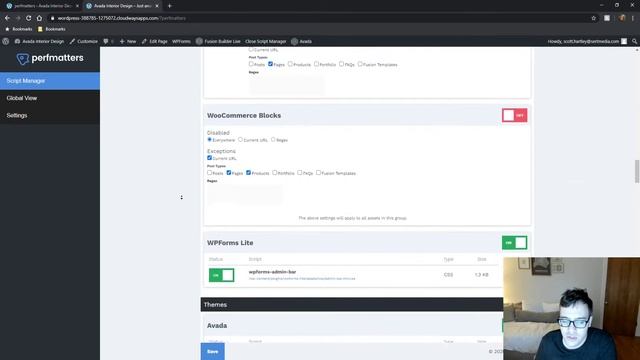
Task: Open Settings in perfmatters sidebar
Action: (50, 116)
